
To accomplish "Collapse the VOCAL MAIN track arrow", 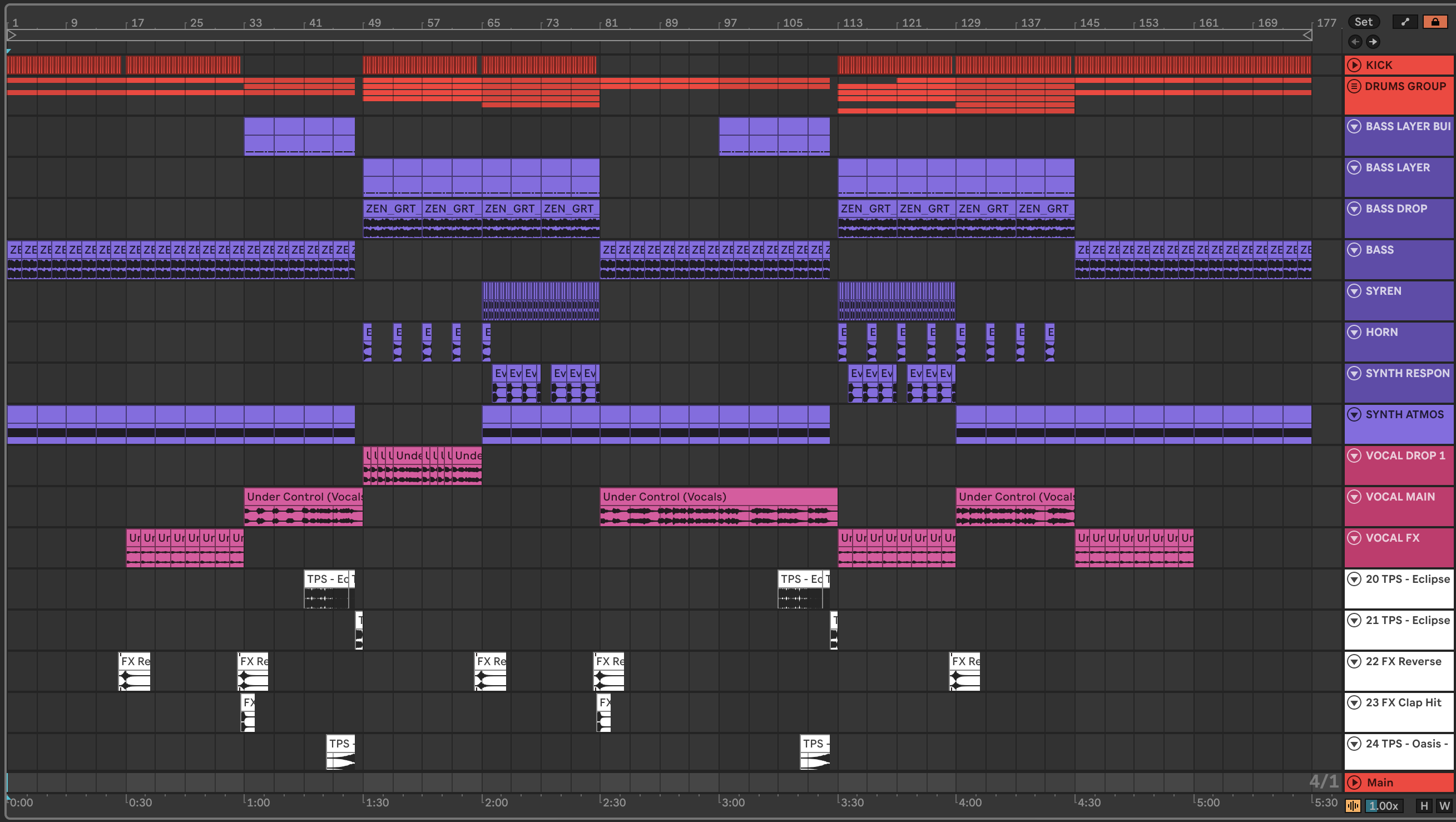I will pyautogui.click(x=1354, y=496).
